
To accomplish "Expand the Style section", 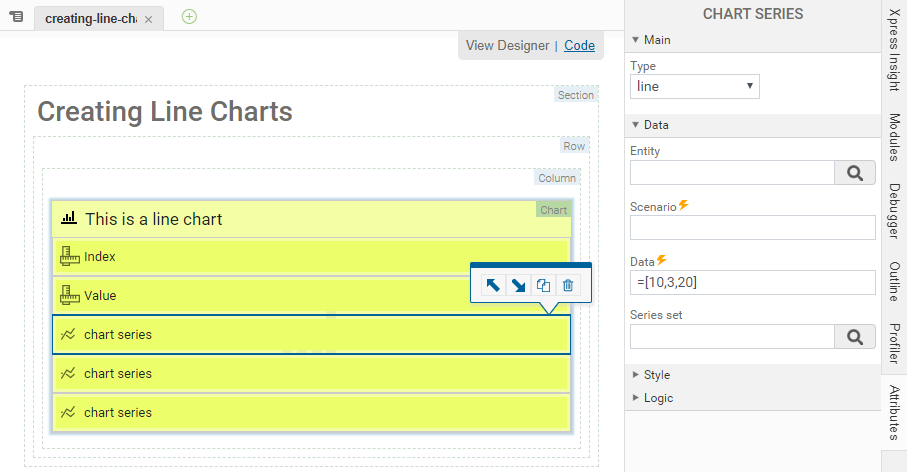I will (656, 375).
